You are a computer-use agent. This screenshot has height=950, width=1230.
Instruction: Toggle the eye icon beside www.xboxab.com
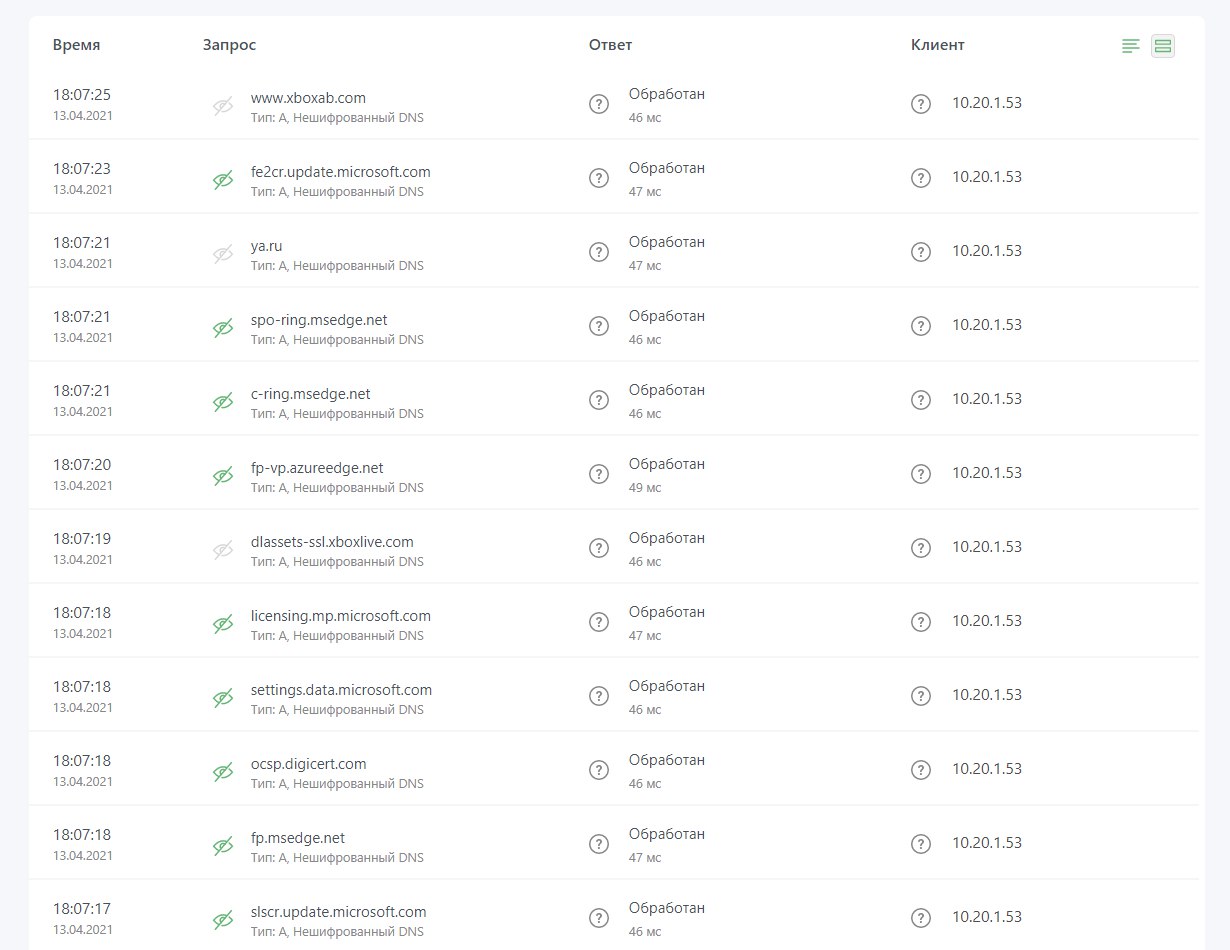(x=223, y=106)
